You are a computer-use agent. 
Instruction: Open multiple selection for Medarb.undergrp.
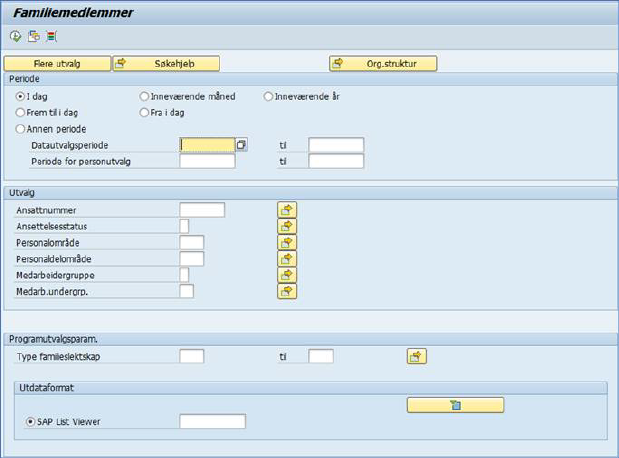coord(287,291)
